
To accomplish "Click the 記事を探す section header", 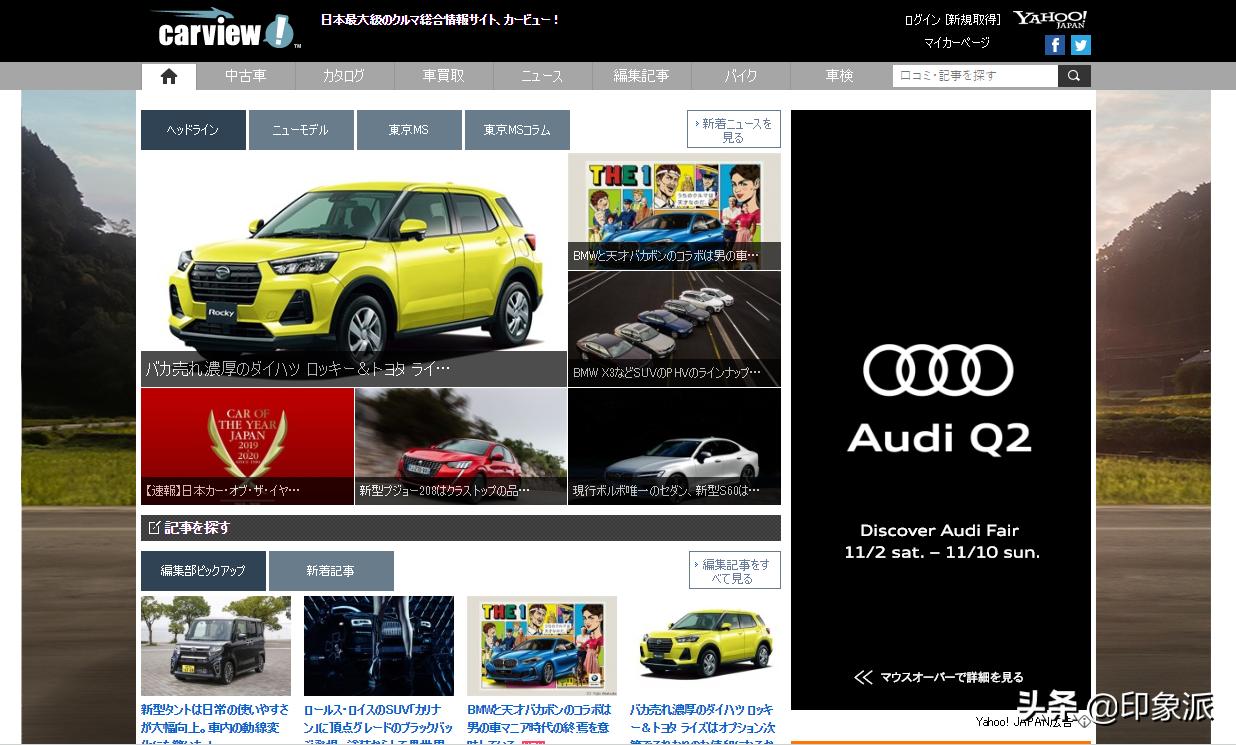I will [460, 528].
